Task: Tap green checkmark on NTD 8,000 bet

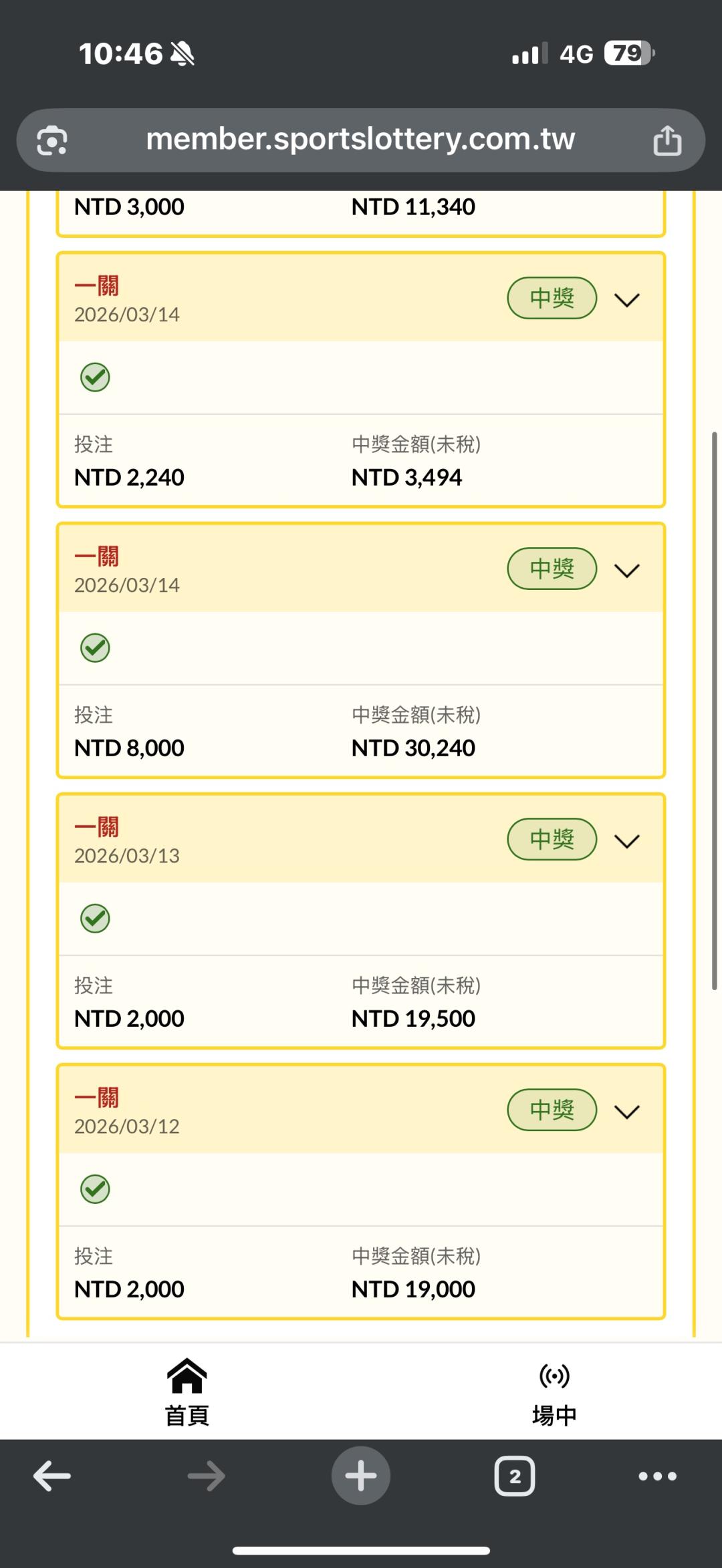Action: tap(95, 648)
